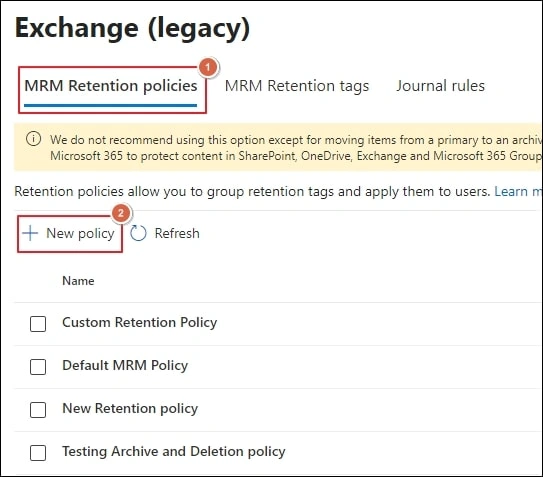The image size is (543, 477).
Task: Open the New Retention policy entry
Action: click(130, 408)
